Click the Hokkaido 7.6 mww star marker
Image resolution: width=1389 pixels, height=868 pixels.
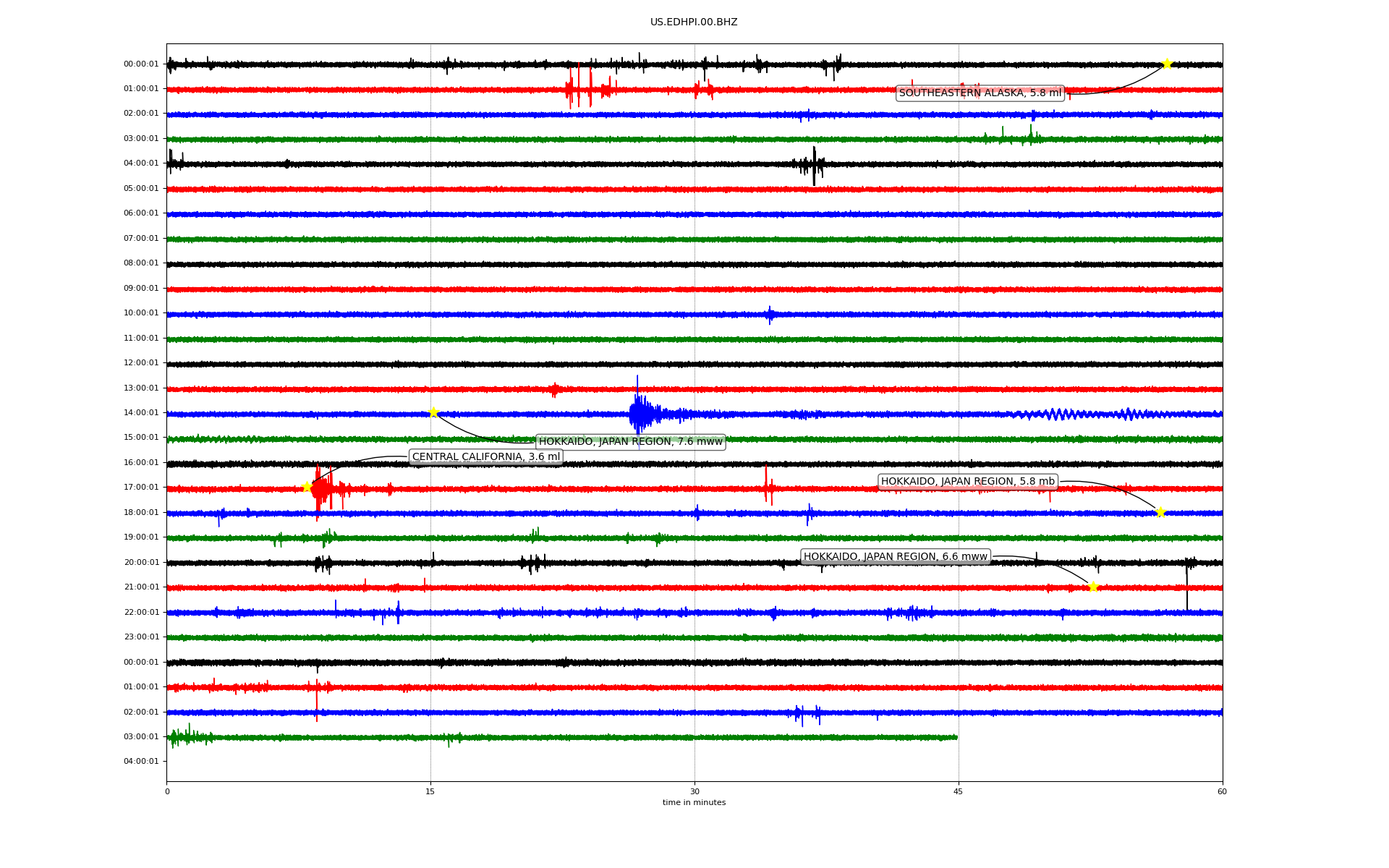click(x=433, y=412)
